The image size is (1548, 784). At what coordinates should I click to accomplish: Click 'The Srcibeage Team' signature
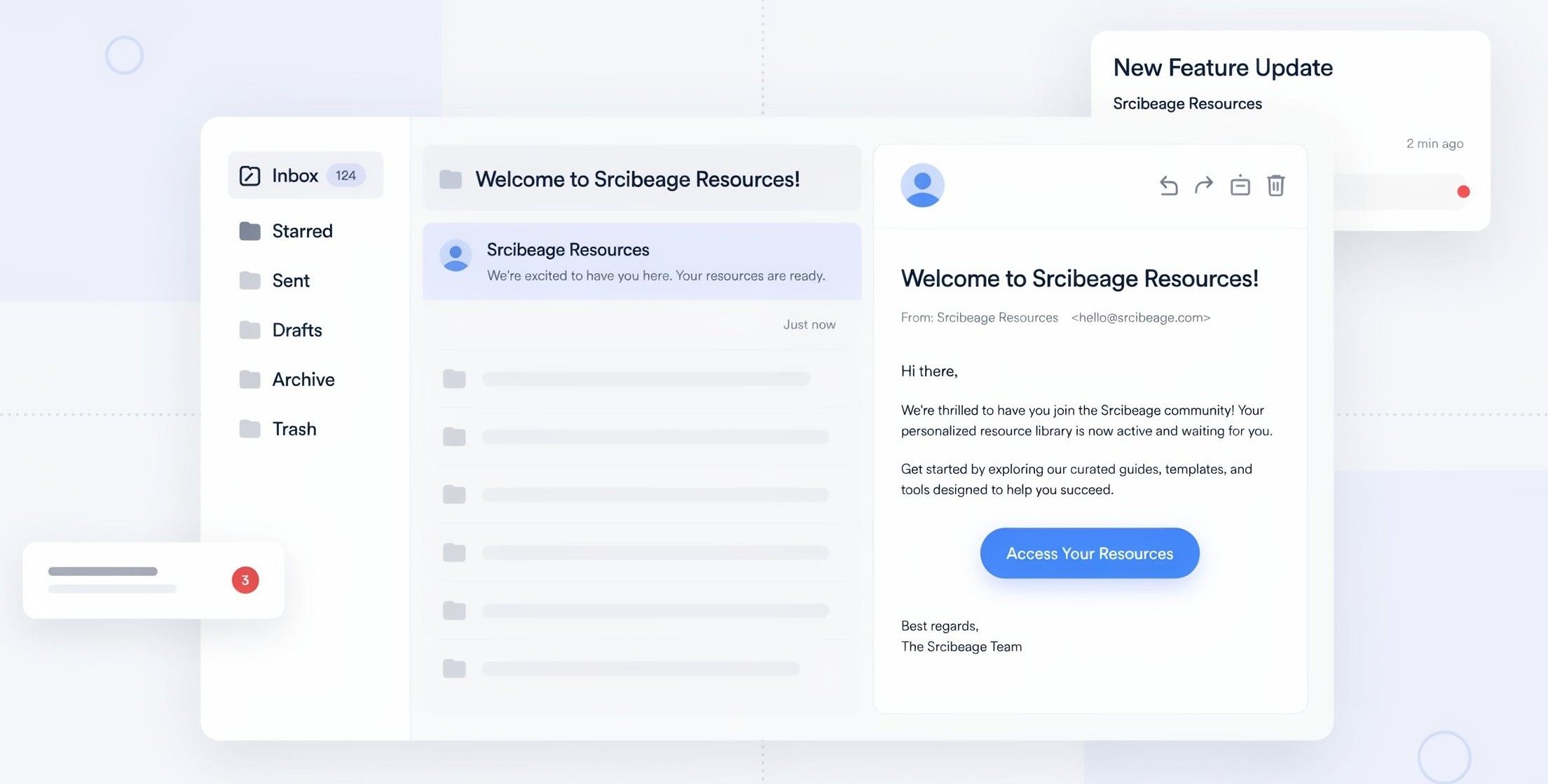click(x=961, y=646)
